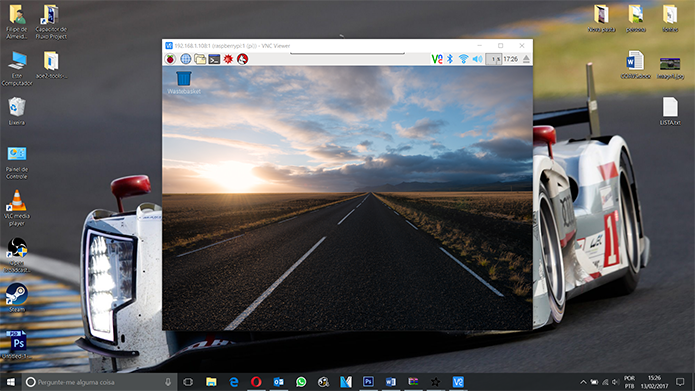Select Este Computador desktop icon
The width and height of the screenshot is (695, 391).
tap(17, 68)
